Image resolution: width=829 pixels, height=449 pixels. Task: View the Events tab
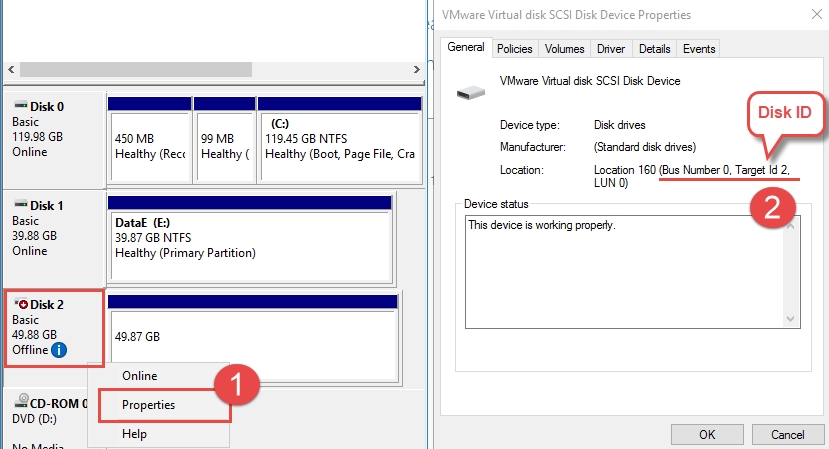click(699, 48)
